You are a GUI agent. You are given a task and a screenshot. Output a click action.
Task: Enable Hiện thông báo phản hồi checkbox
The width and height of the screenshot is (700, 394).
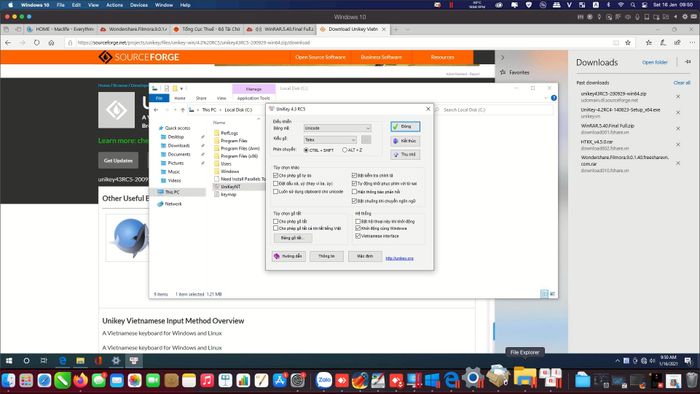(354, 192)
